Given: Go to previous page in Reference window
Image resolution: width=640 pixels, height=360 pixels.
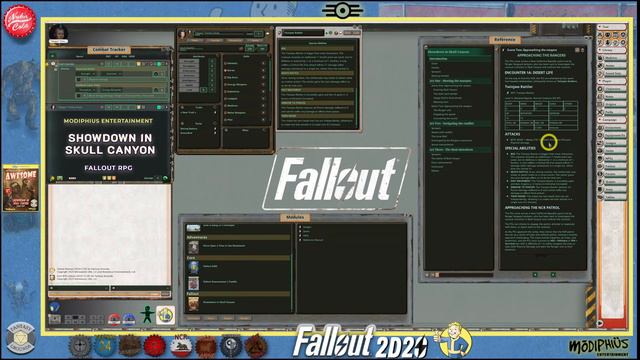Looking at the screenshot, I should (x=535, y=275).
